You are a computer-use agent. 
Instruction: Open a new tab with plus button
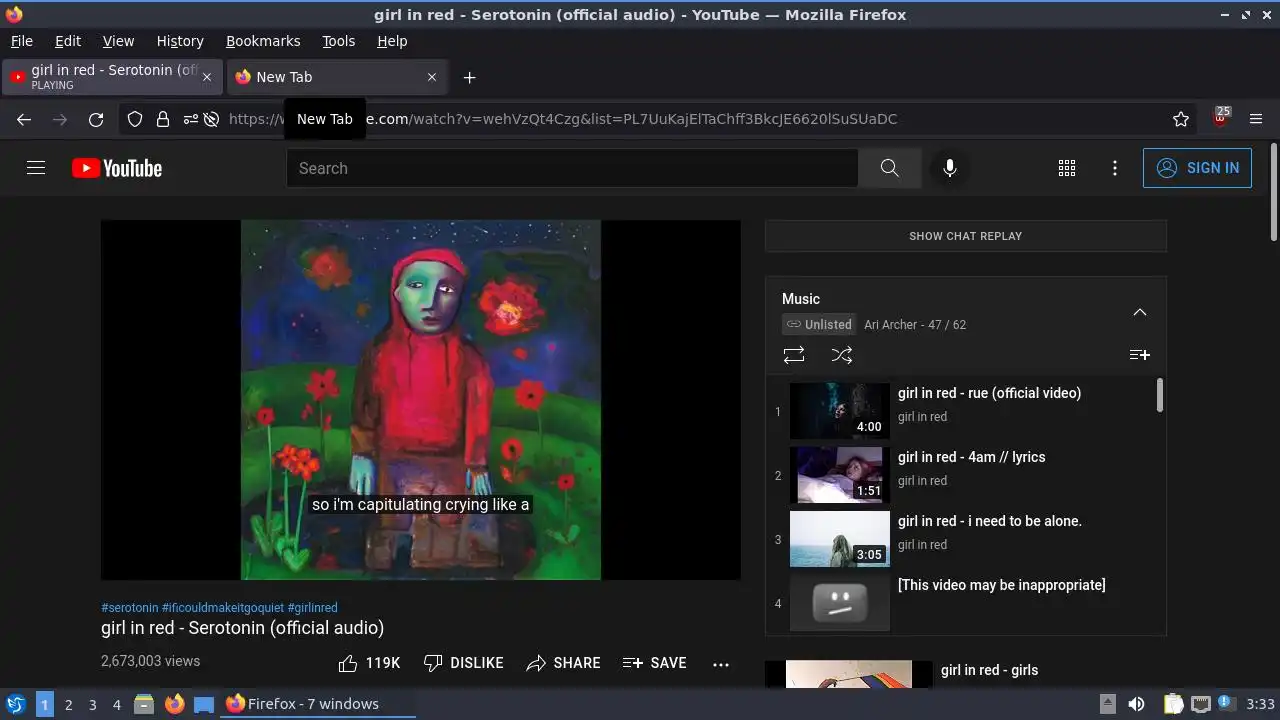(469, 77)
